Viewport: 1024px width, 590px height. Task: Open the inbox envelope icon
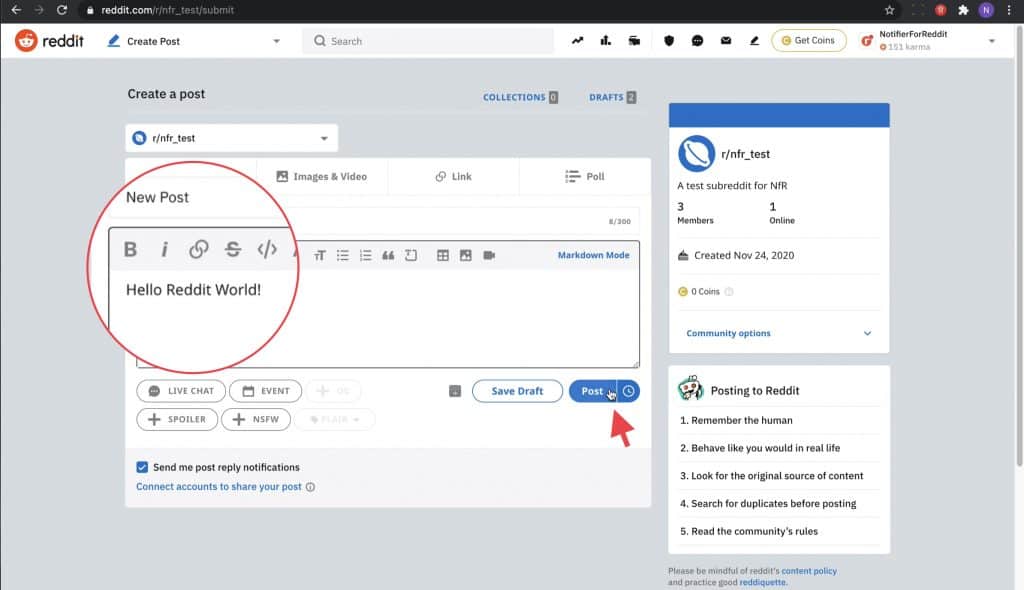[726, 41]
